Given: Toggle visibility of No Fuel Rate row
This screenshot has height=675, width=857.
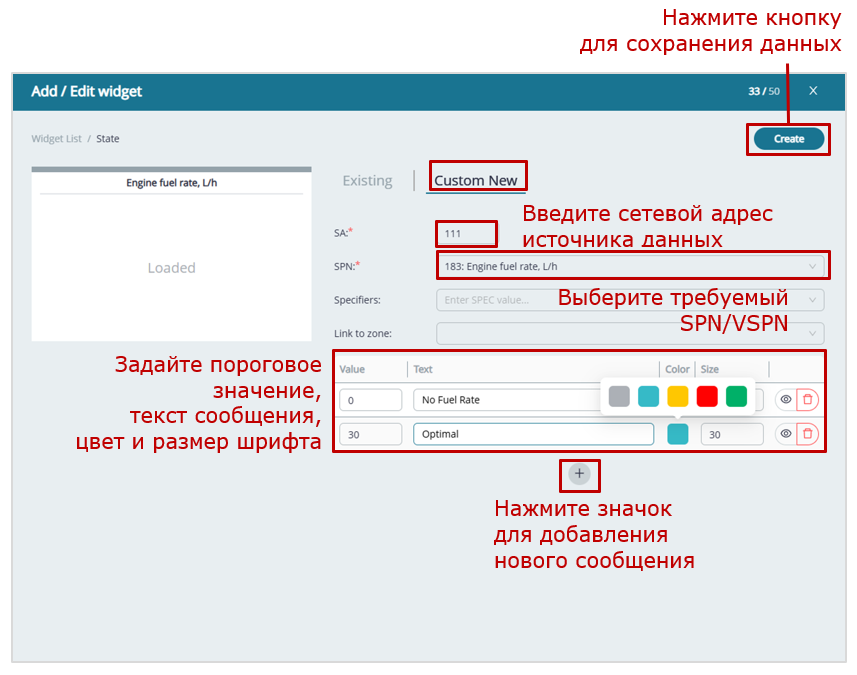Looking at the screenshot, I should tap(786, 400).
